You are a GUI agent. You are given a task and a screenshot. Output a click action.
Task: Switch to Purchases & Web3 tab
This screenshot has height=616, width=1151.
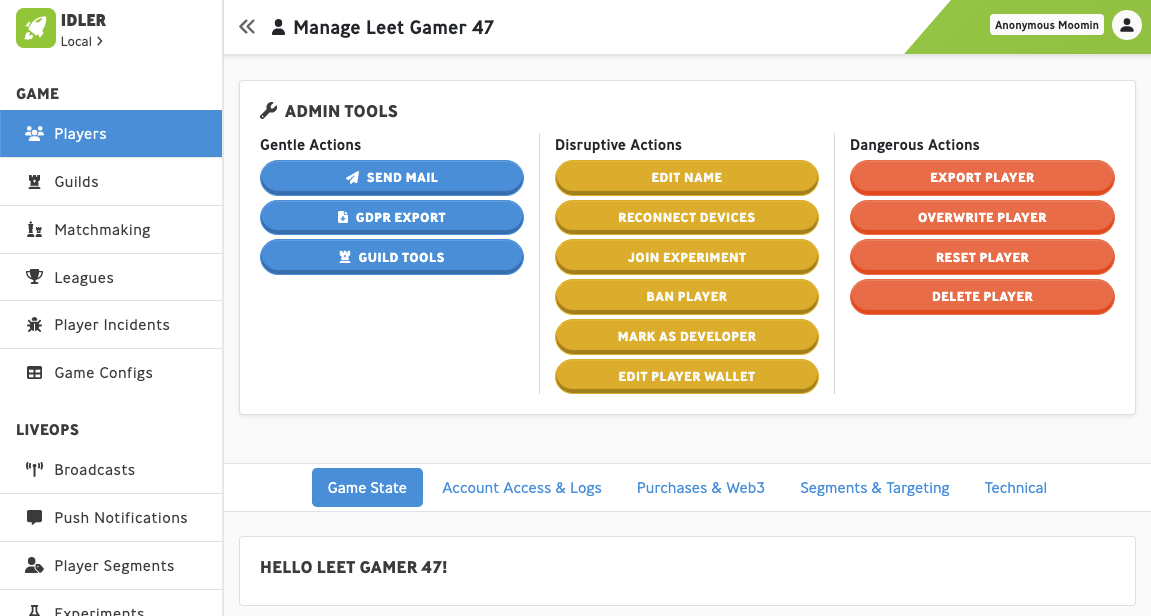coord(700,488)
